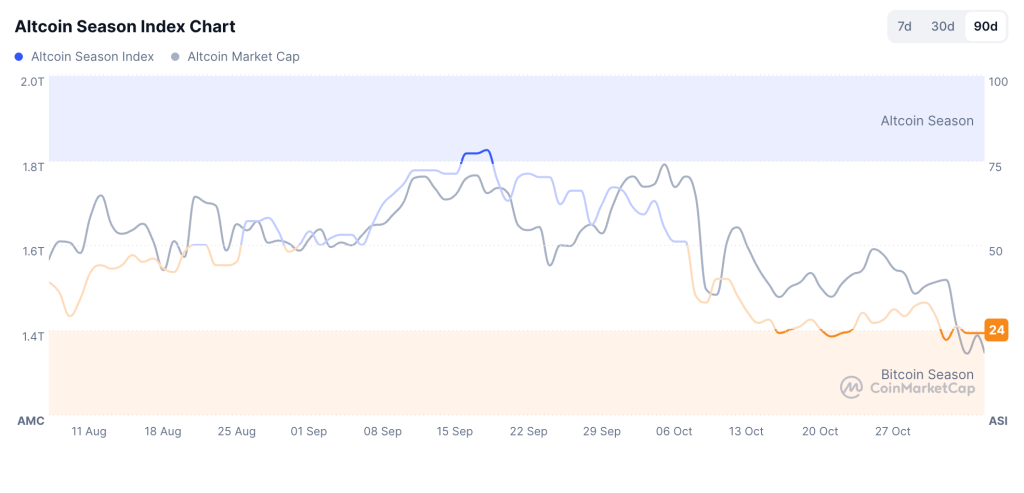This screenshot has height=493, width=1024.
Task: Select the 30d time range tab
Action: 943,27
